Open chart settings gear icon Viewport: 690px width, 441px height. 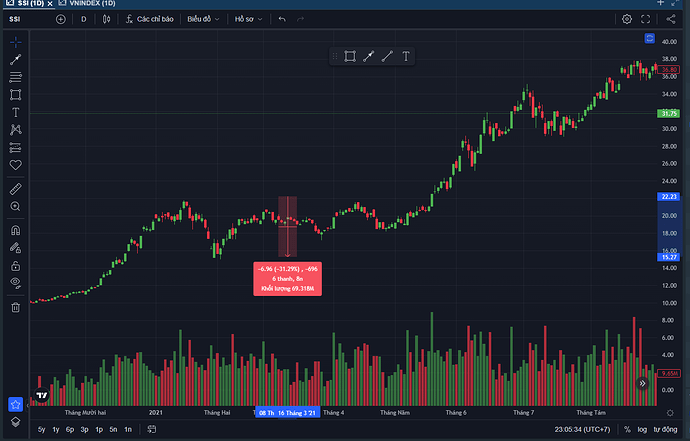pos(627,19)
